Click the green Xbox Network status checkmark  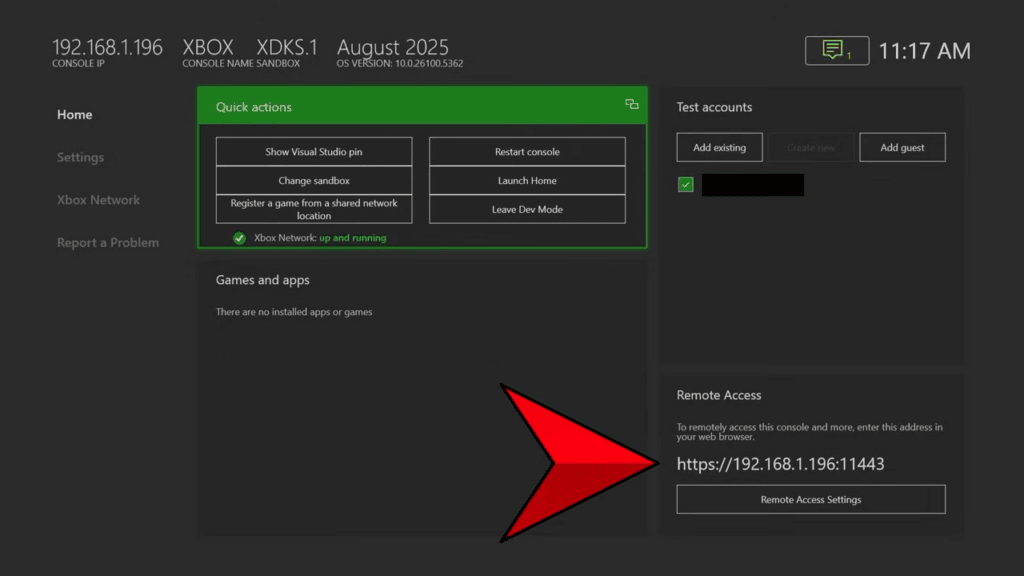239,238
